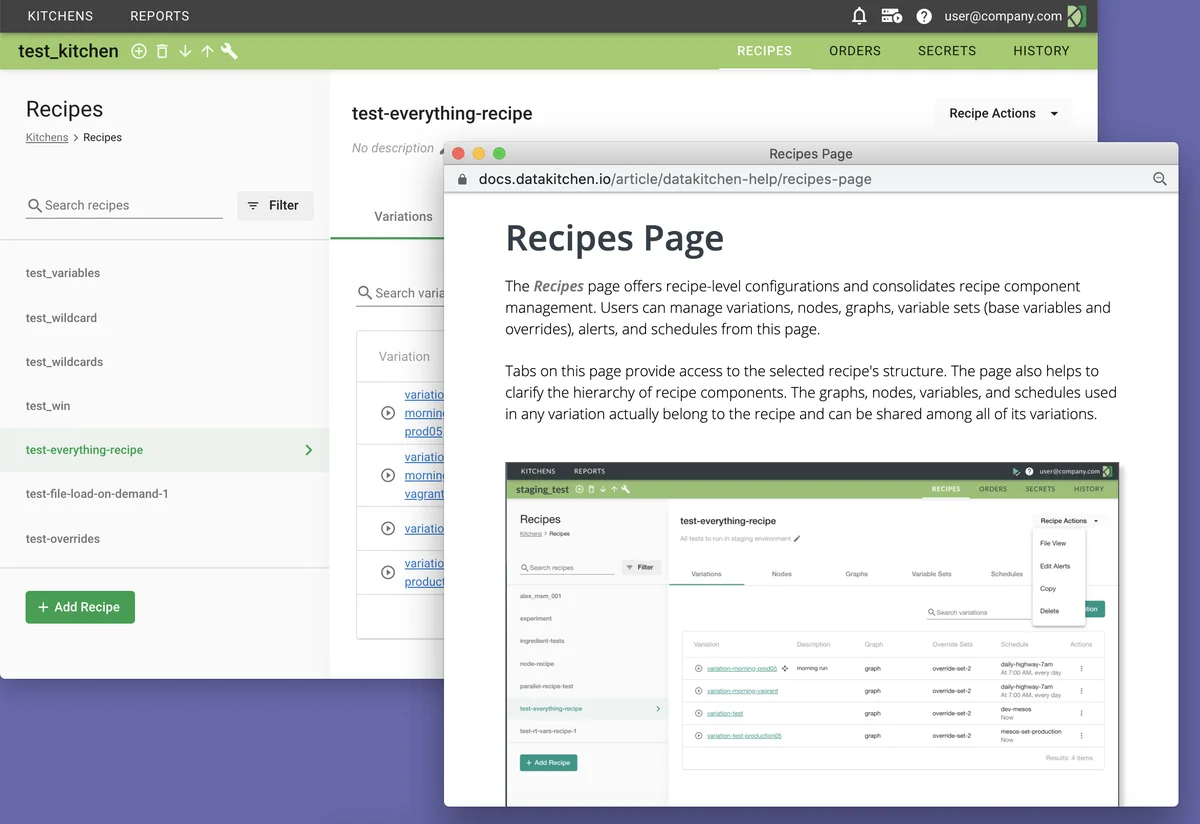This screenshot has height=824, width=1200.
Task: Click the up arrow icon beside test_kitchen
Action: pyautogui.click(x=207, y=51)
